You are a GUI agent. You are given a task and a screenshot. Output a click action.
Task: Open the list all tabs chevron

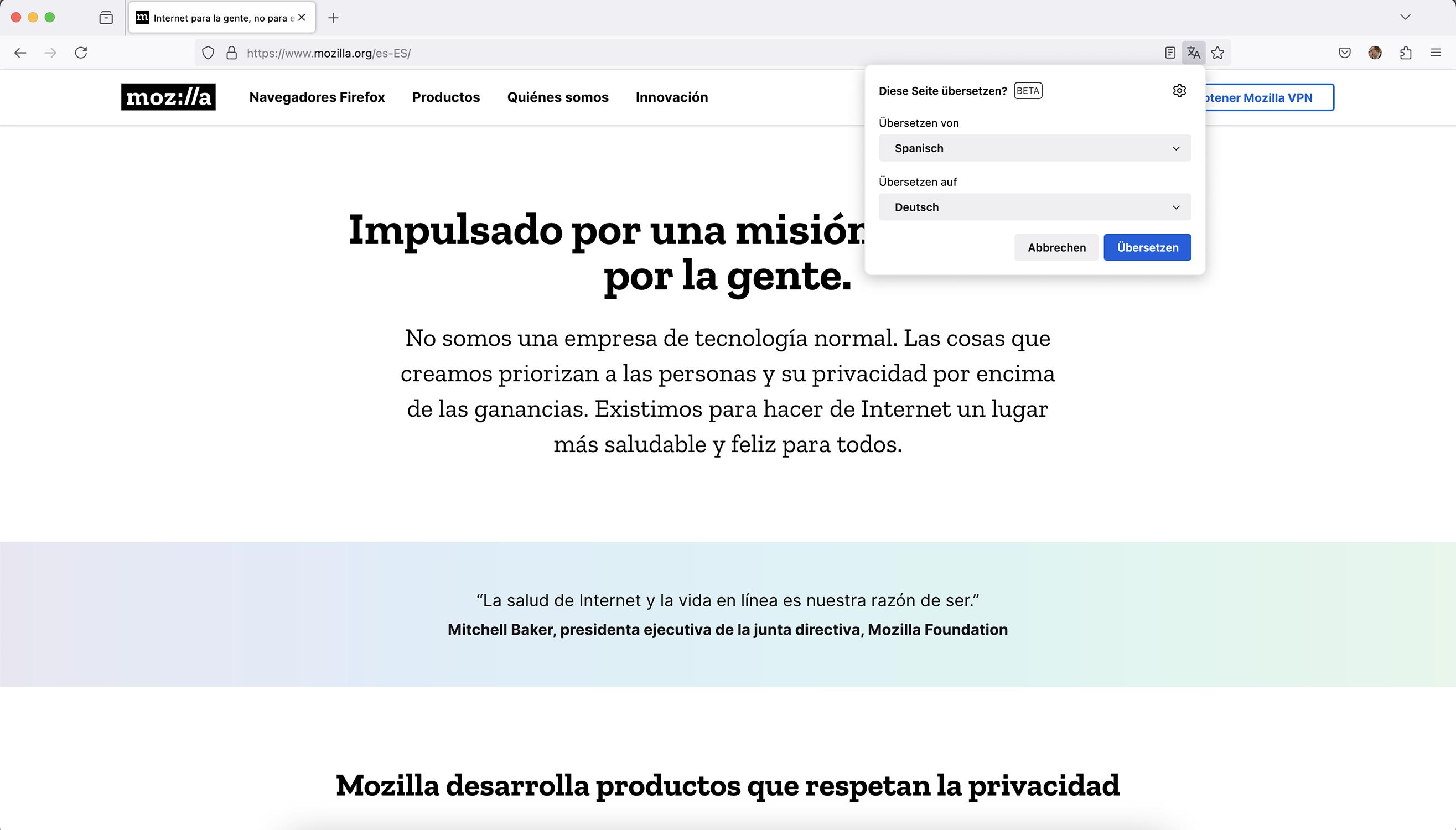point(1405,17)
